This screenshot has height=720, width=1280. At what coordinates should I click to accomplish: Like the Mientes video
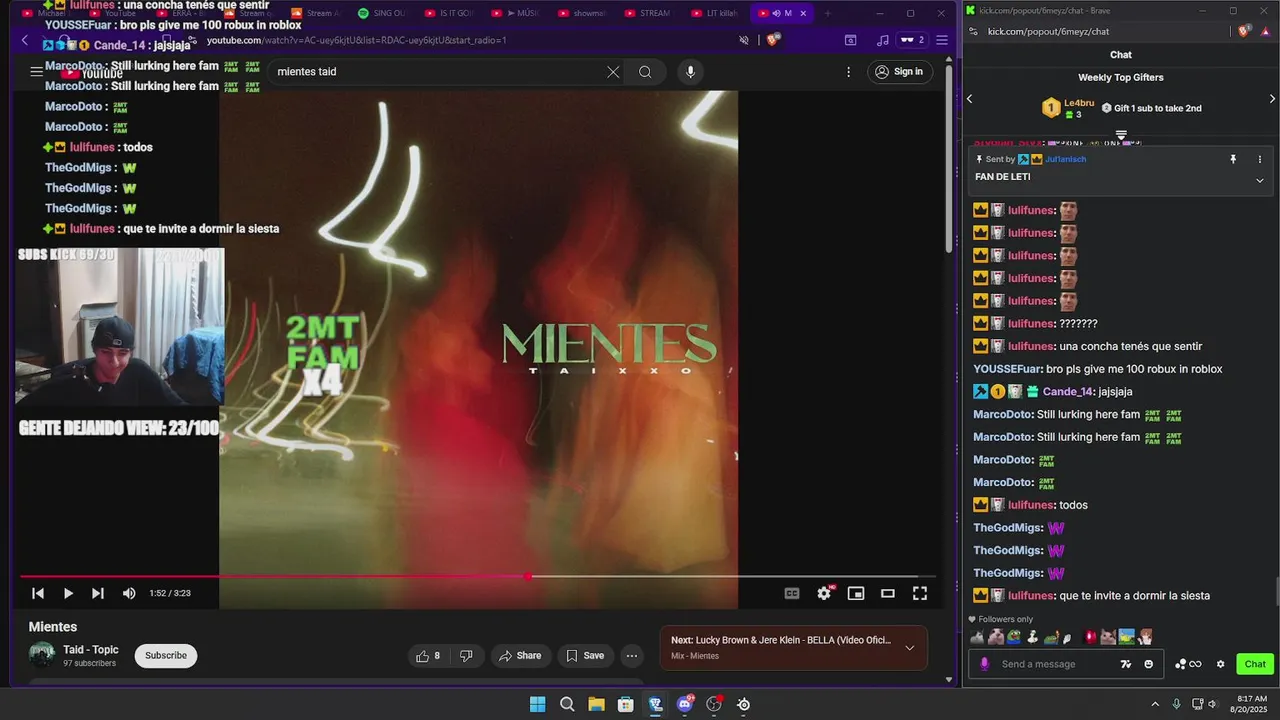(x=428, y=656)
